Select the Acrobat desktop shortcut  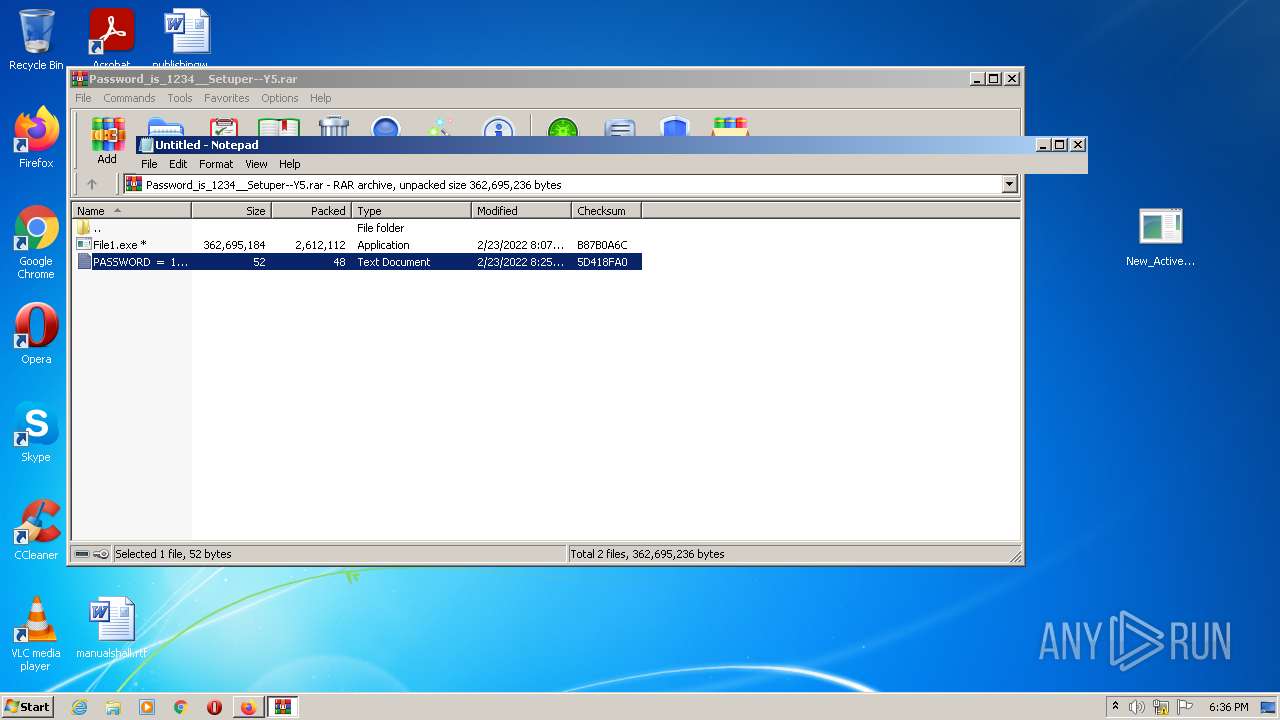(112, 38)
